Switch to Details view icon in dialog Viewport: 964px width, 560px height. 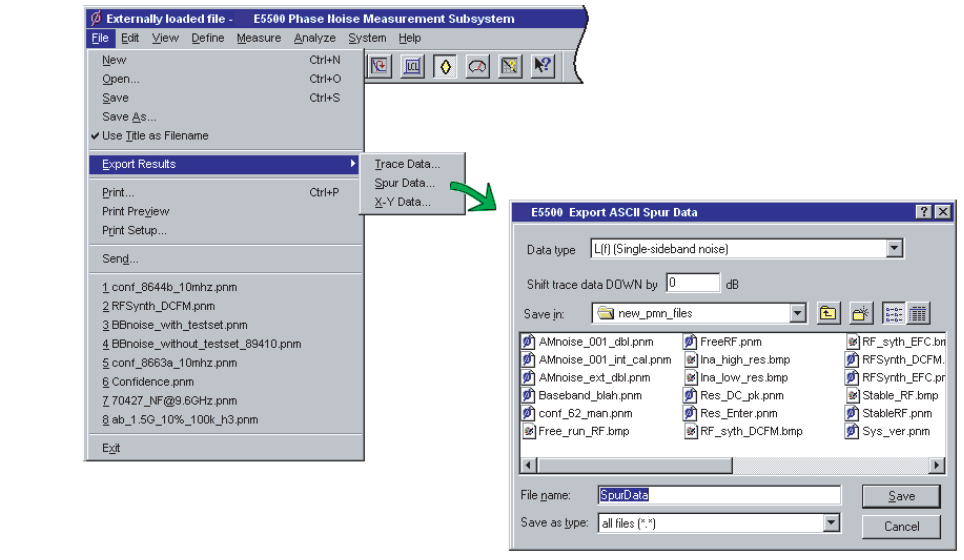coord(918,314)
